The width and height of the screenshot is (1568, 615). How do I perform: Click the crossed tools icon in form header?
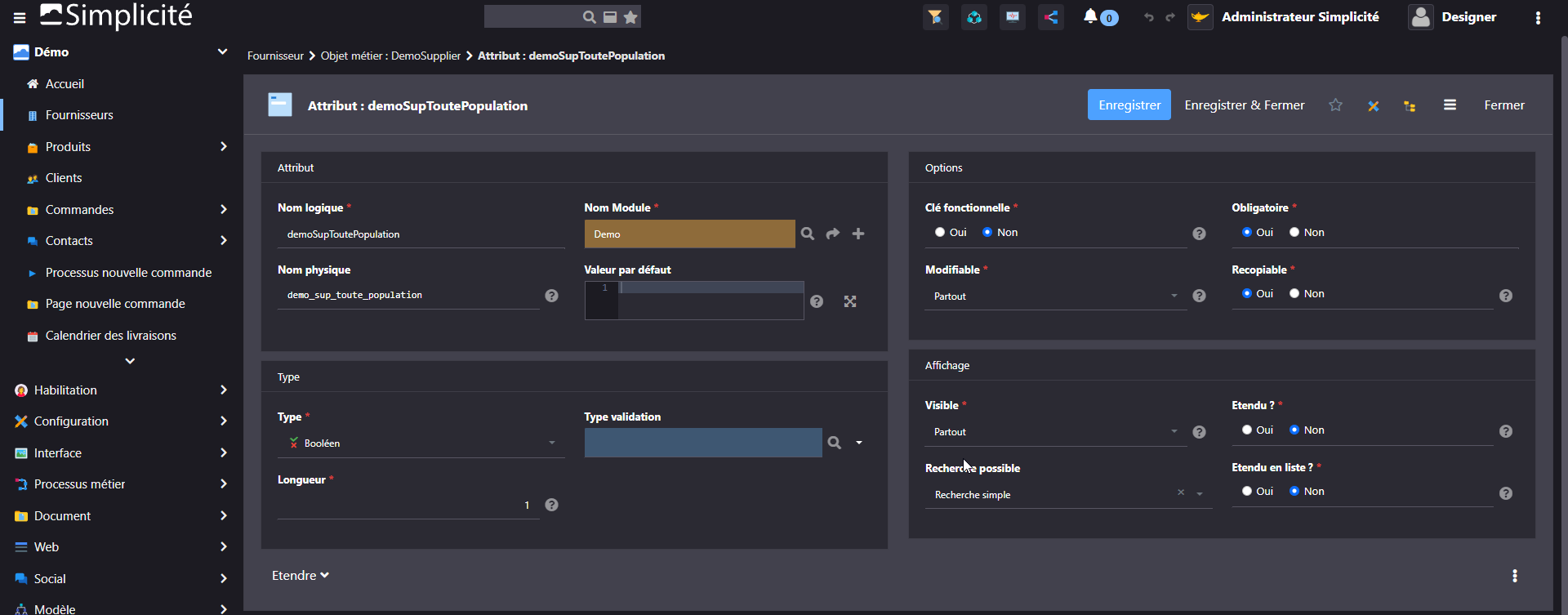[1374, 106]
